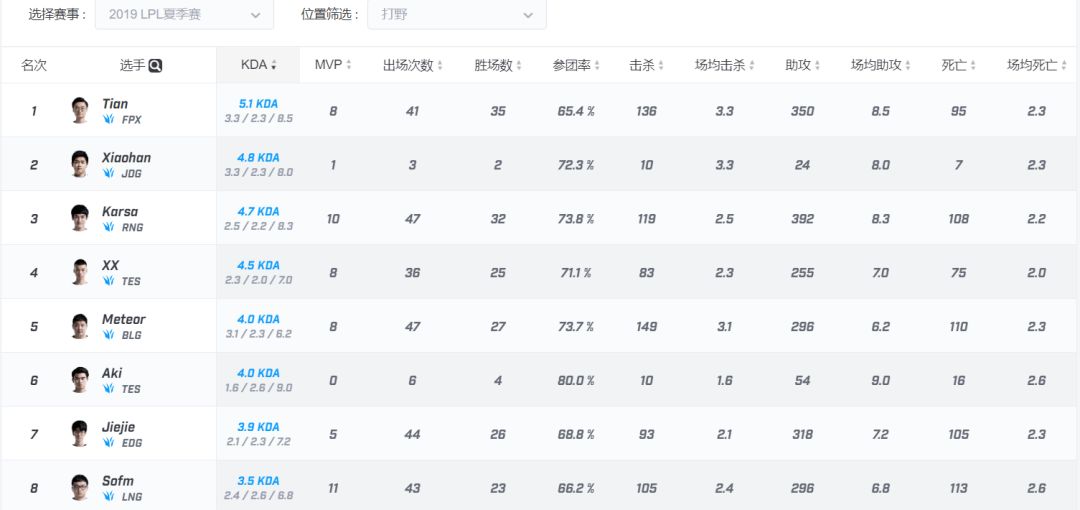
Task: Open the 2019 LPL夏季赛 event dropdown
Action: [x=184, y=14]
